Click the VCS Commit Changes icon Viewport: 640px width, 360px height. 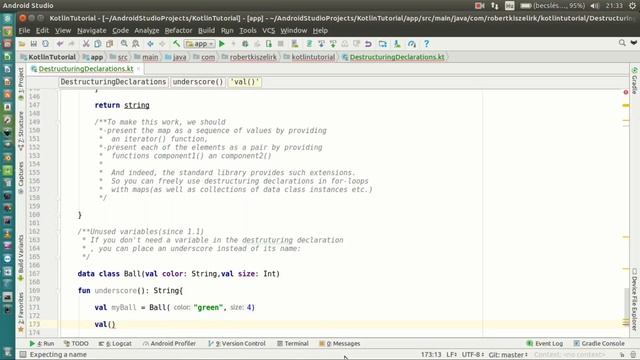(x=333, y=44)
